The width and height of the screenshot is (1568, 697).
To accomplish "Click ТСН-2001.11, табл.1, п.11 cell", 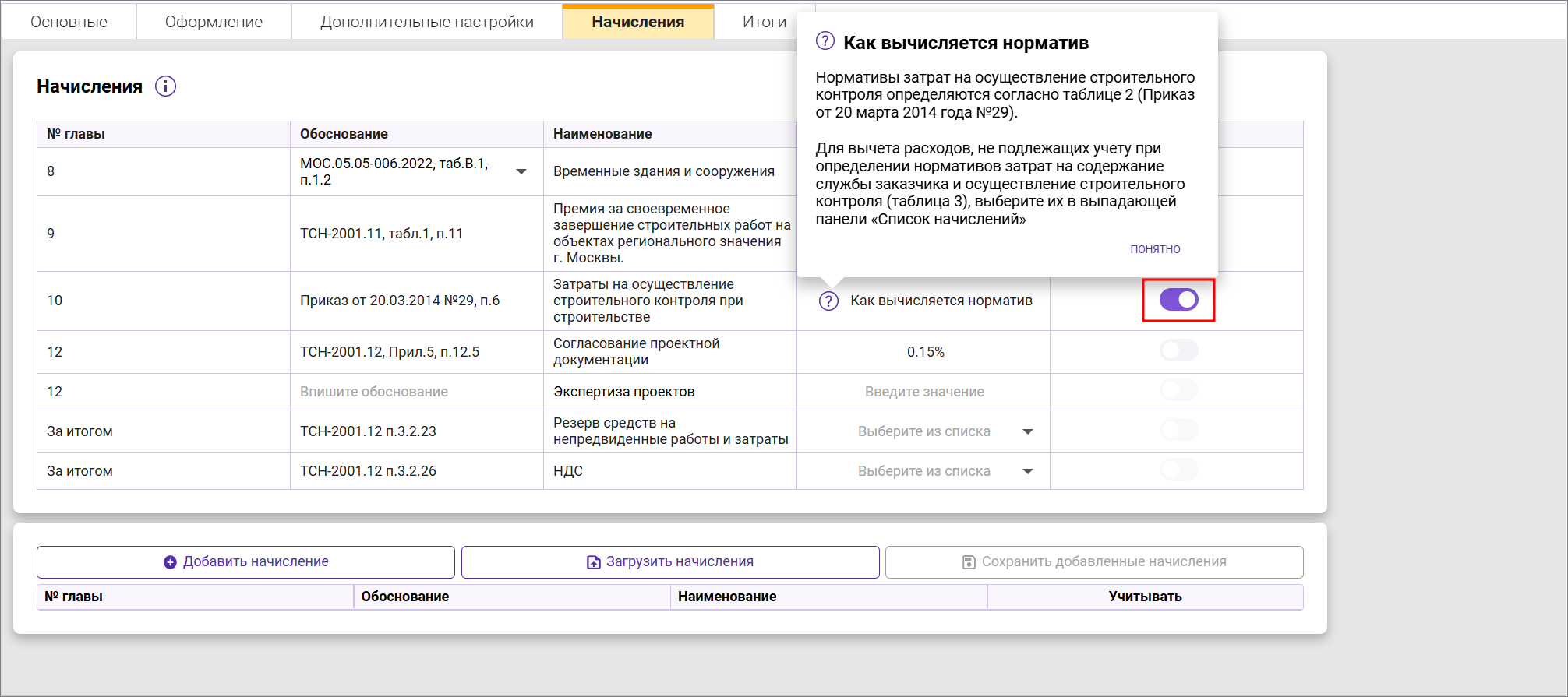I will [417, 234].
